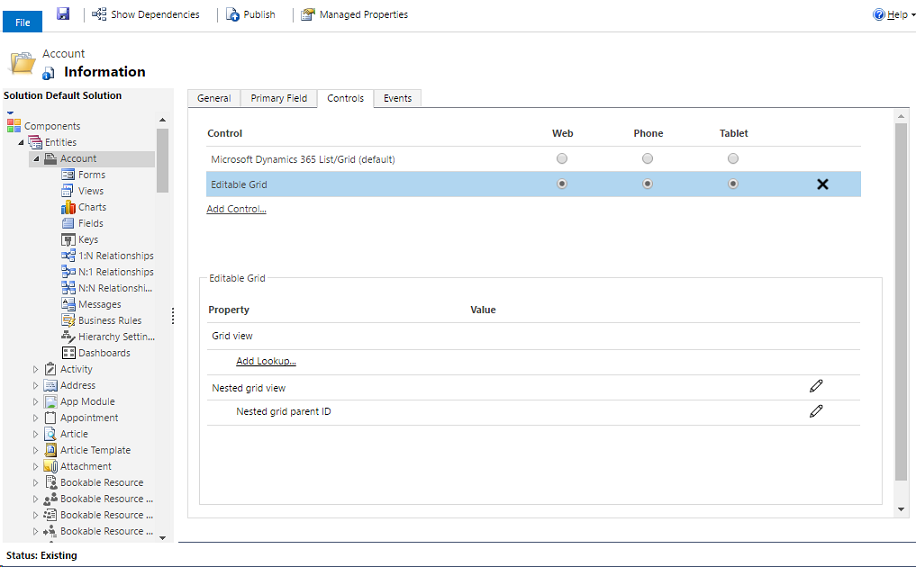Open Managed Properties icon
This screenshot has height=567, width=916.
click(x=308, y=15)
